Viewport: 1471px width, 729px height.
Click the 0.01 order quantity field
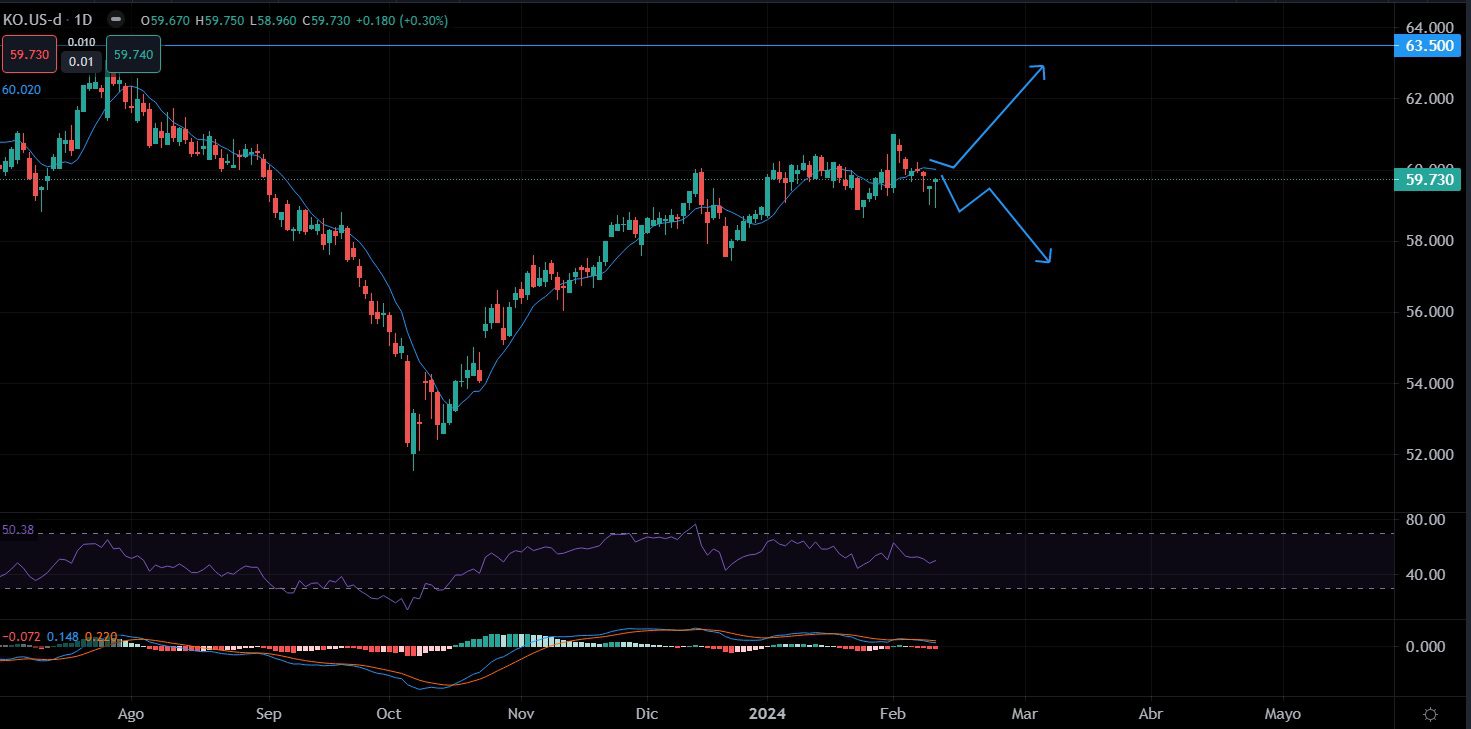pyautogui.click(x=80, y=62)
